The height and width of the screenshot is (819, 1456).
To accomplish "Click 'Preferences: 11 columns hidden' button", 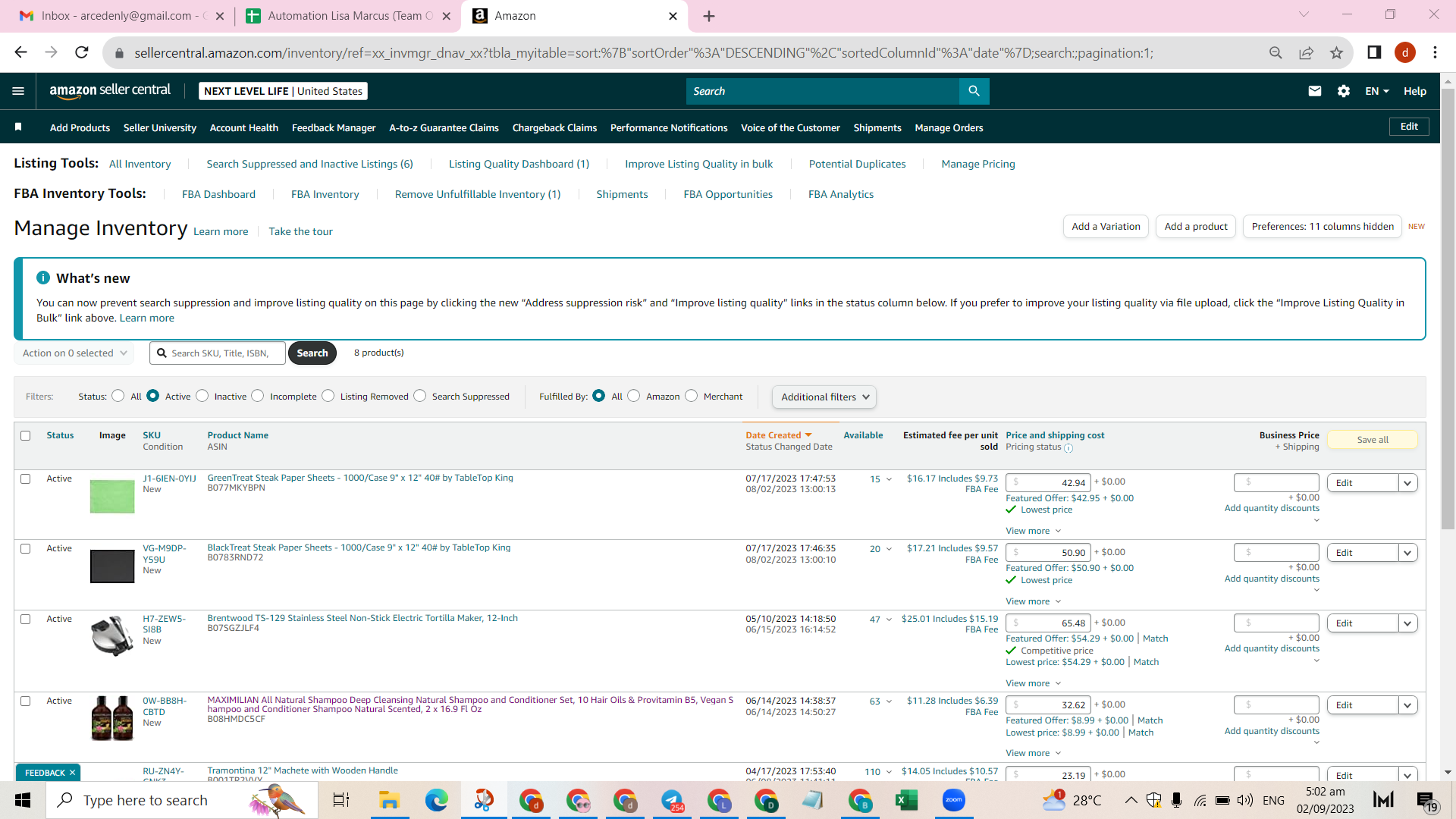I will [1323, 227].
